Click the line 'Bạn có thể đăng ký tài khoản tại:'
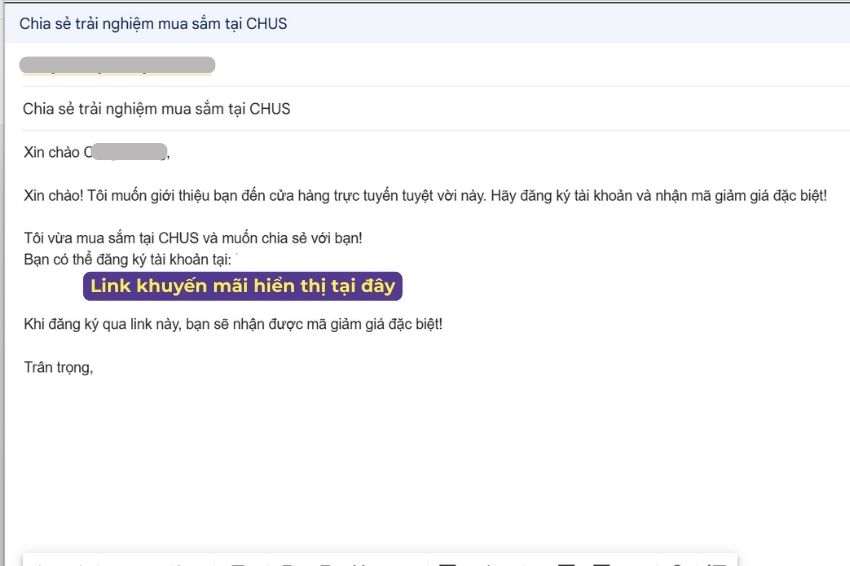 tap(127, 260)
